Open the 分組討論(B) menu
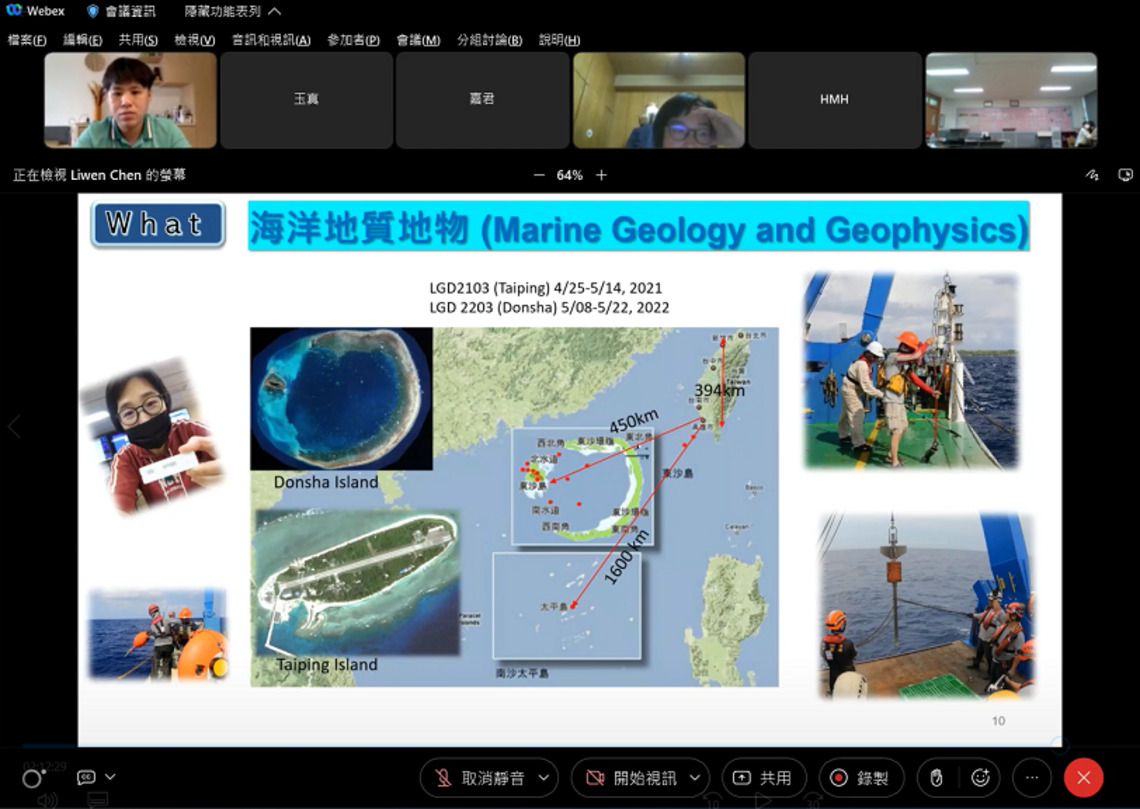Viewport: 1140px width, 809px height. click(x=489, y=40)
